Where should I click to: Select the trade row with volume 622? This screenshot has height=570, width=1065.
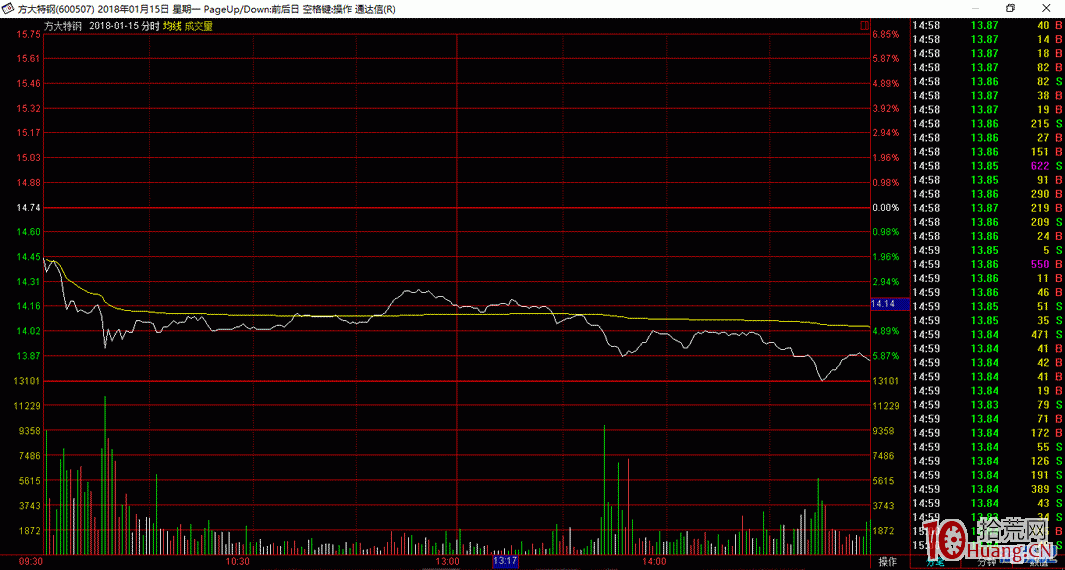[988, 166]
